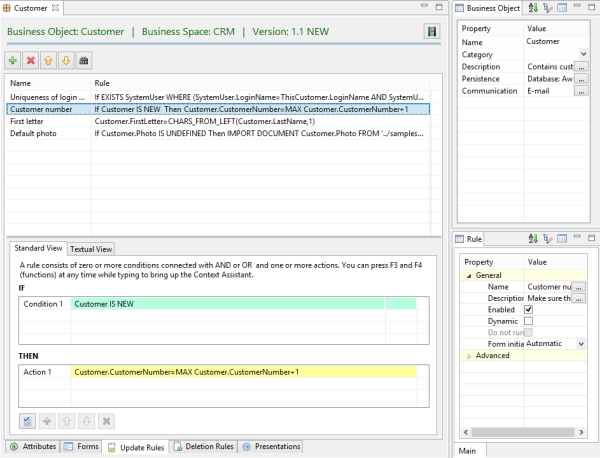Move rule up with yellow arrow icon
The height and width of the screenshot is (458, 600).
point(48,60)
